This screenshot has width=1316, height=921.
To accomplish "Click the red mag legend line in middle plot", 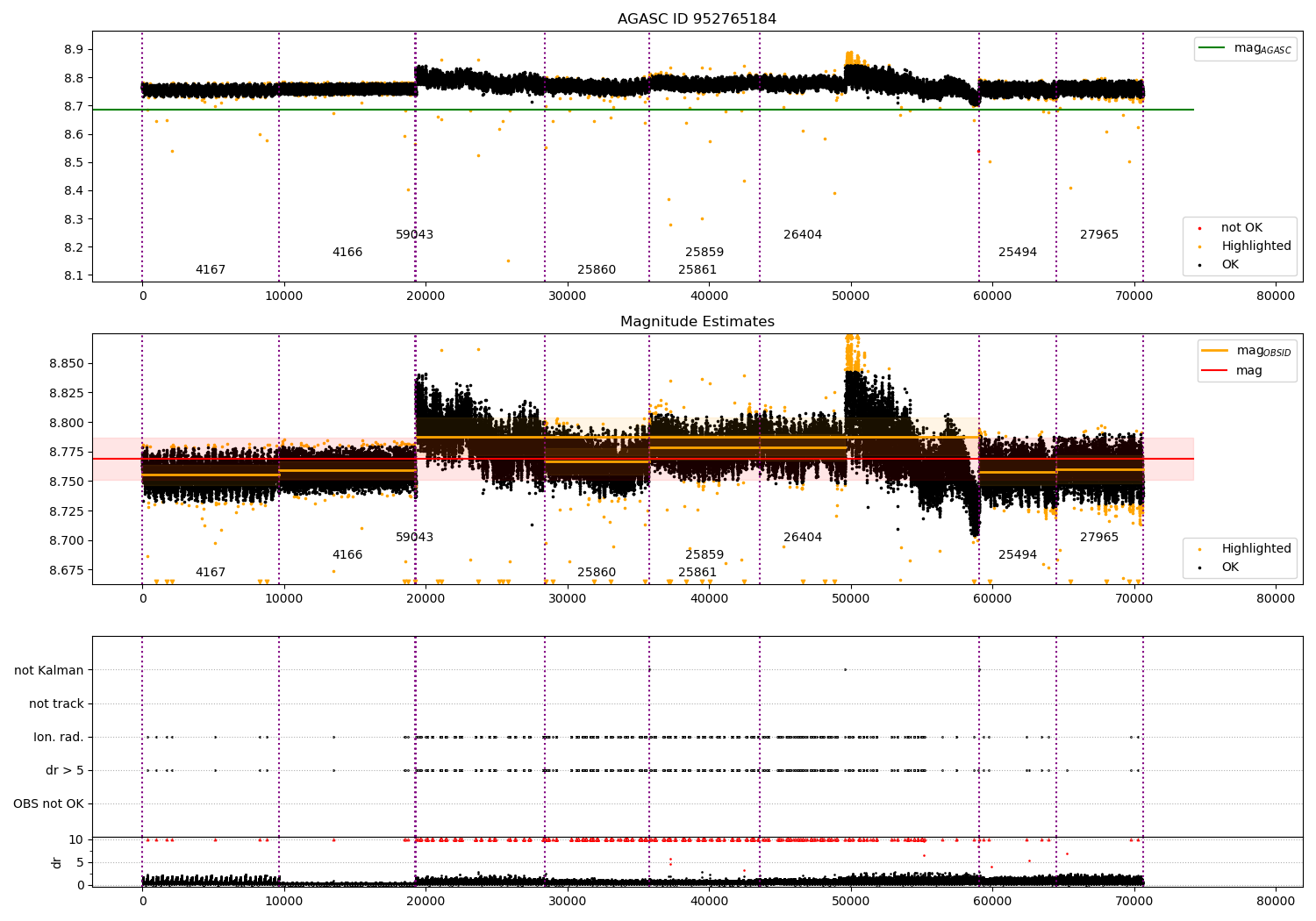I will pos(1215,371).
